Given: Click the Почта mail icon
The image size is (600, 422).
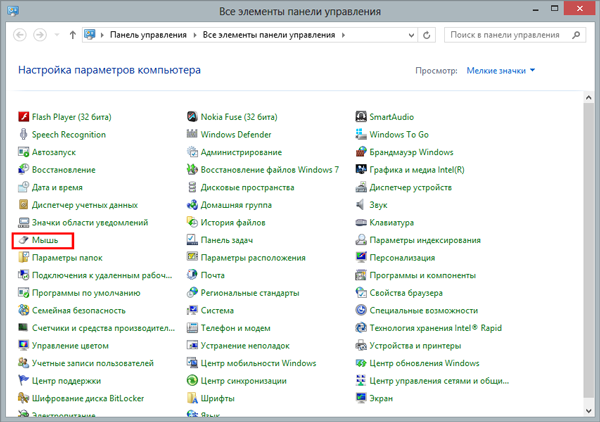Looking at the screenshot, I should click(192, 275).
